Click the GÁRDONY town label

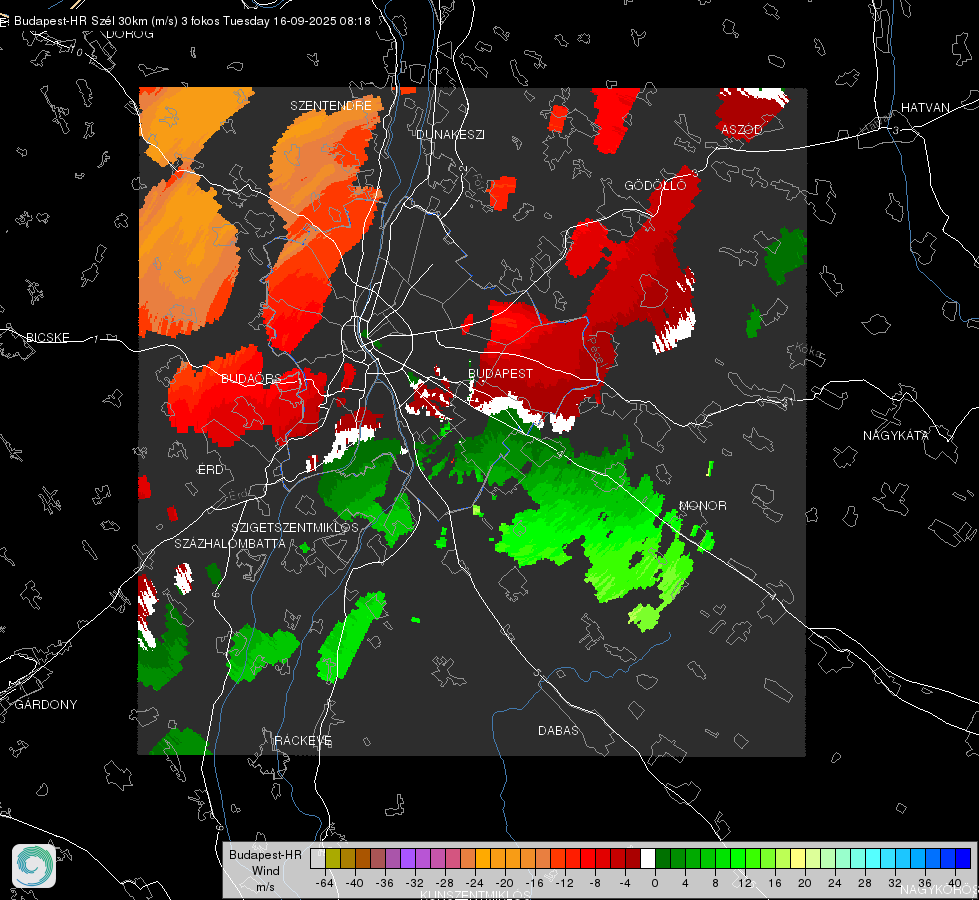(x=46, y=704)
